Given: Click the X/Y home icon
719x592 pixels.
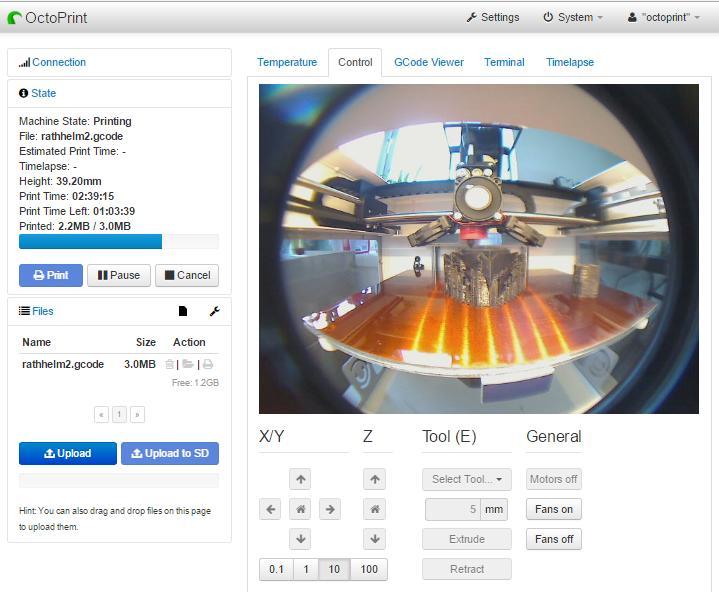Looking at the screenshot, I should point(300,509).
